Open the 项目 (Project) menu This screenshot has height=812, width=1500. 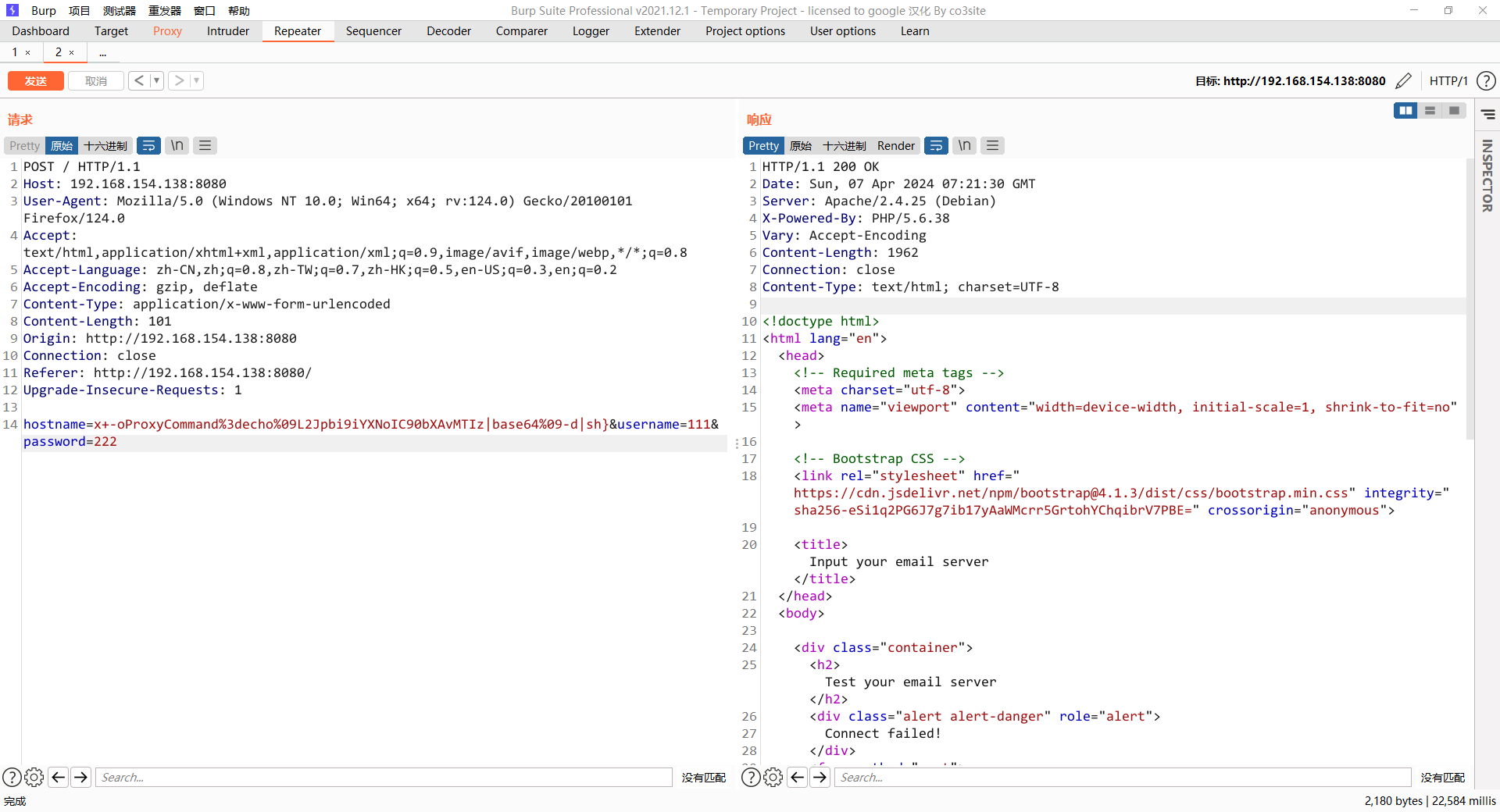pos(79,11)
